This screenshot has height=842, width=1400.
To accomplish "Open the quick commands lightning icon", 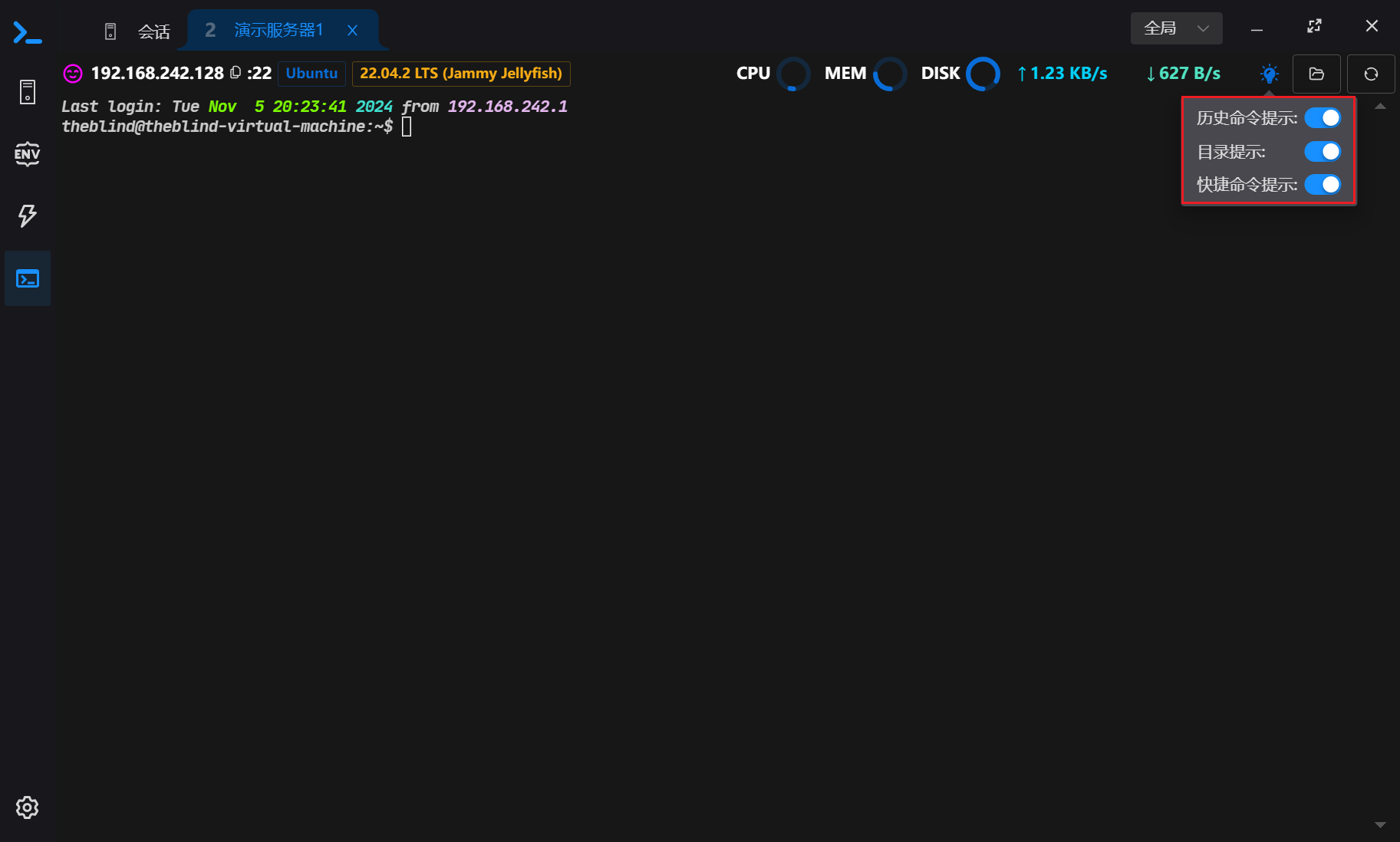I will 28,216.
